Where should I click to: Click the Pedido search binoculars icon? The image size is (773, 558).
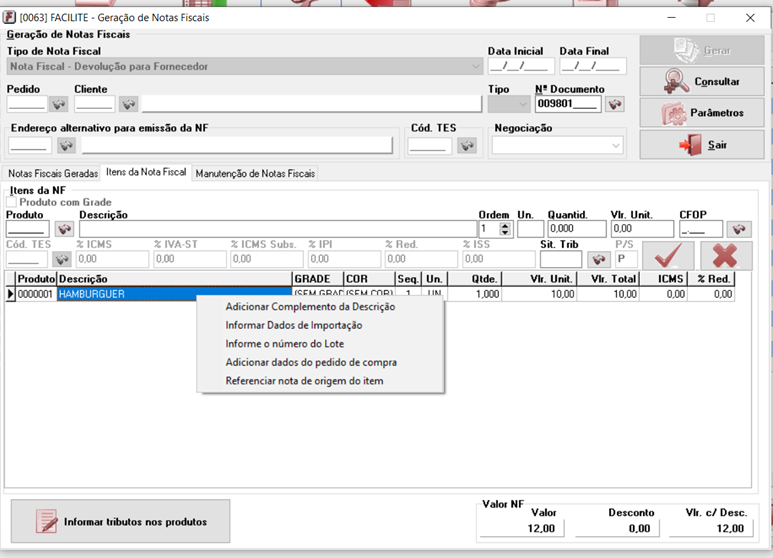pyautogui.click(x=59, y=104)
